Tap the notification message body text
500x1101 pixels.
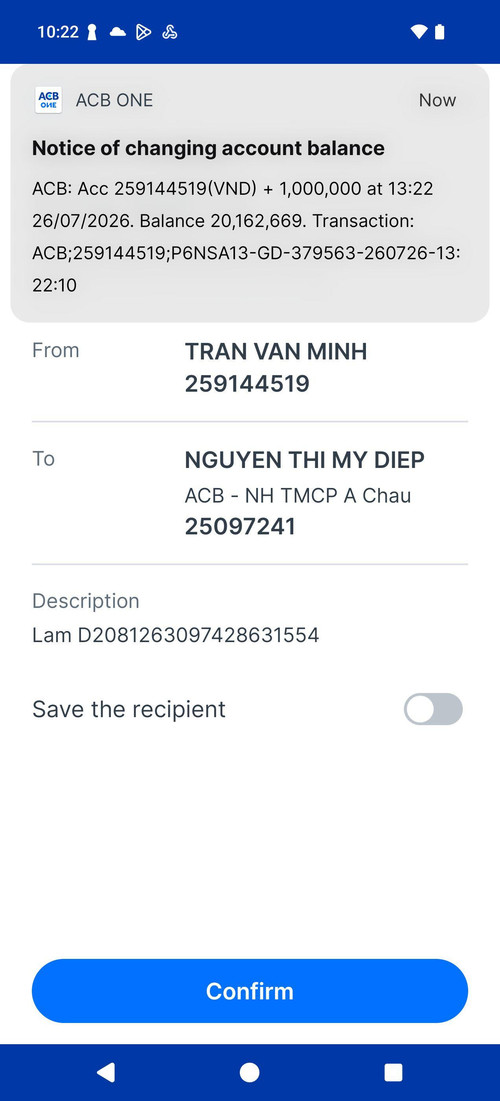point(246,237)
